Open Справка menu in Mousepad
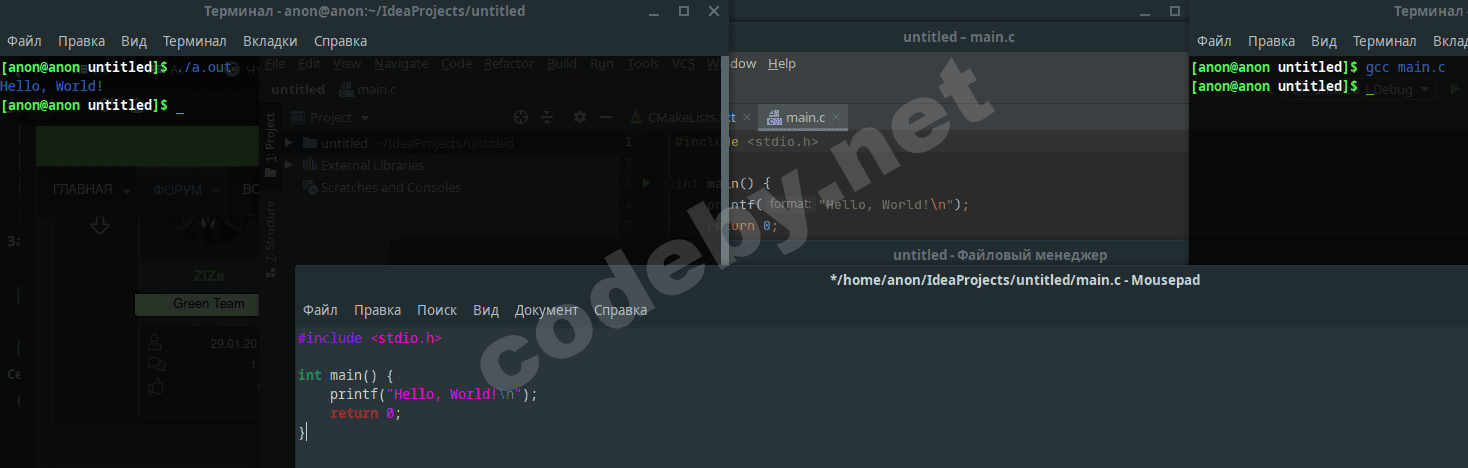The height and width of the screenshot is (468, 1468). click(620, 310)
